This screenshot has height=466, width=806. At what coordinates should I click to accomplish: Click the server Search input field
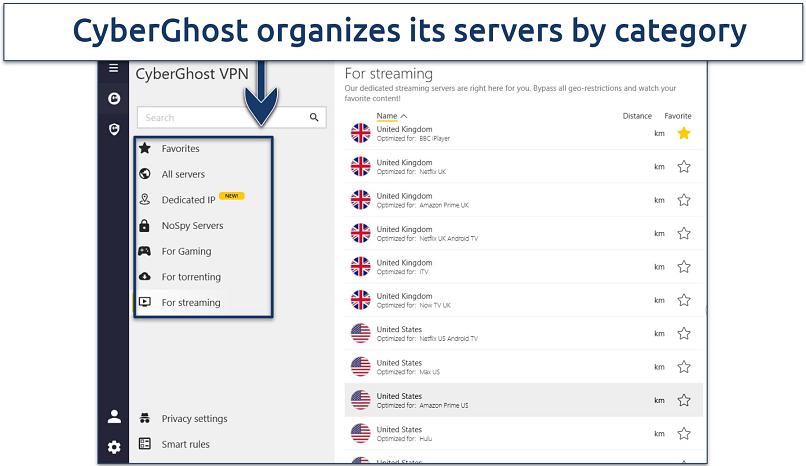pos(222,117)
